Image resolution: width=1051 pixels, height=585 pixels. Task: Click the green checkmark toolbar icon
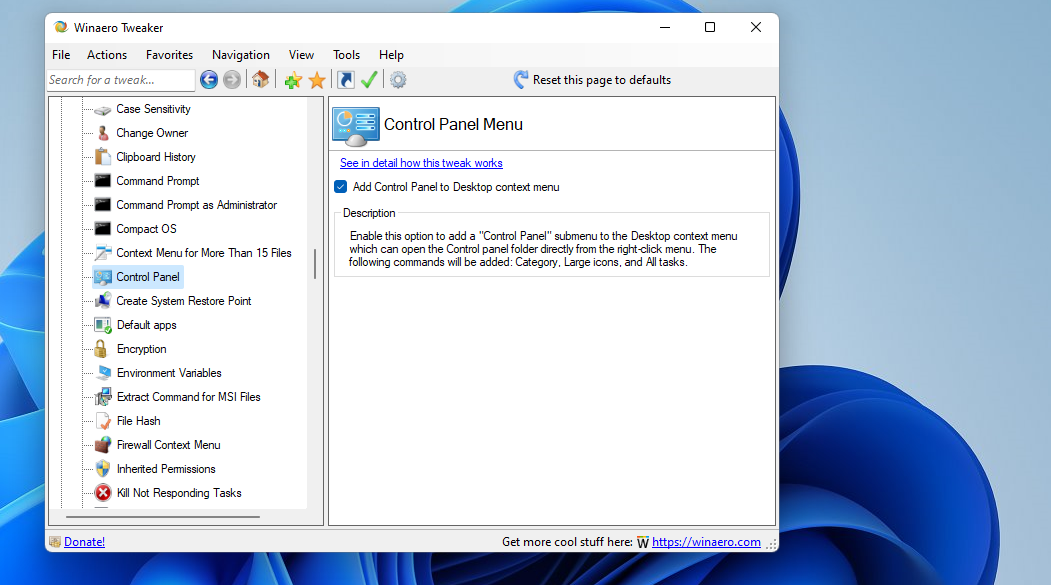pos(369,79)
